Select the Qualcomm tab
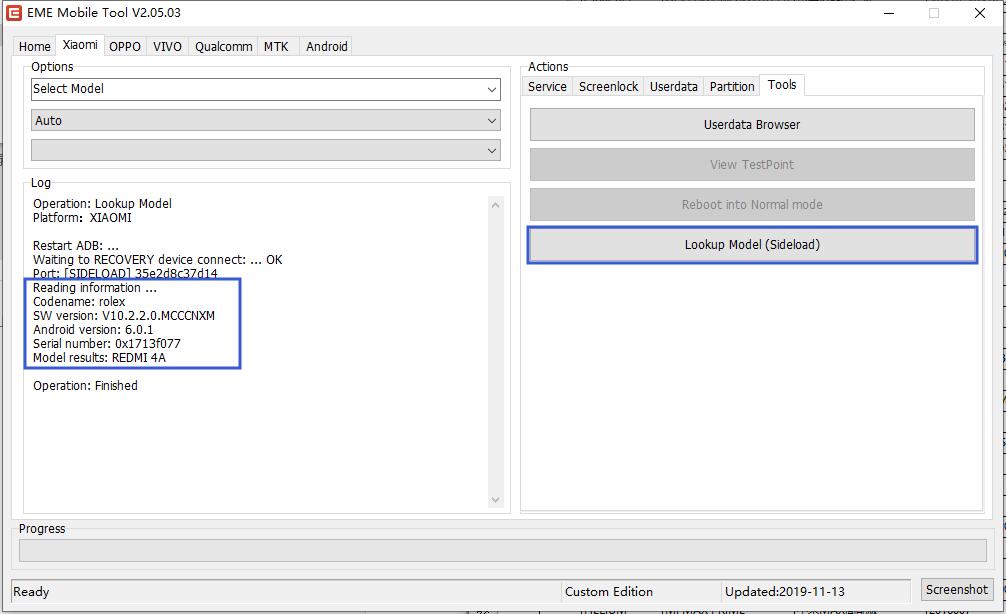Image resolution: width=1006 pixels, height=614 pixels. tap(223, 46)
